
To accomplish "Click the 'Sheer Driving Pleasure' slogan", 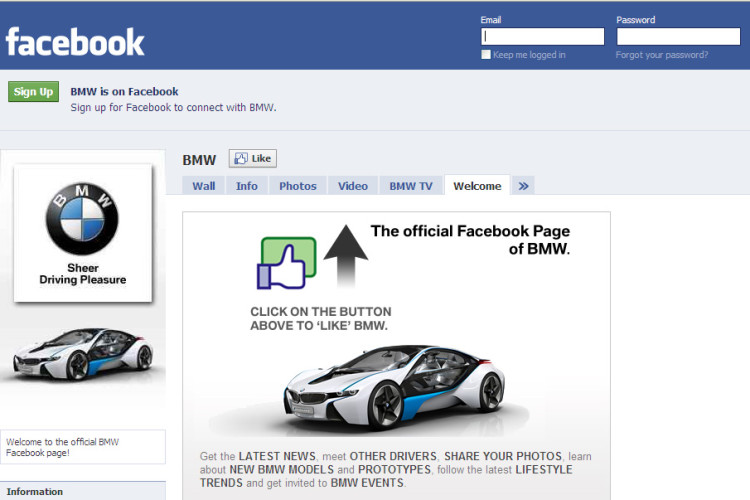I will coord(83,274).
